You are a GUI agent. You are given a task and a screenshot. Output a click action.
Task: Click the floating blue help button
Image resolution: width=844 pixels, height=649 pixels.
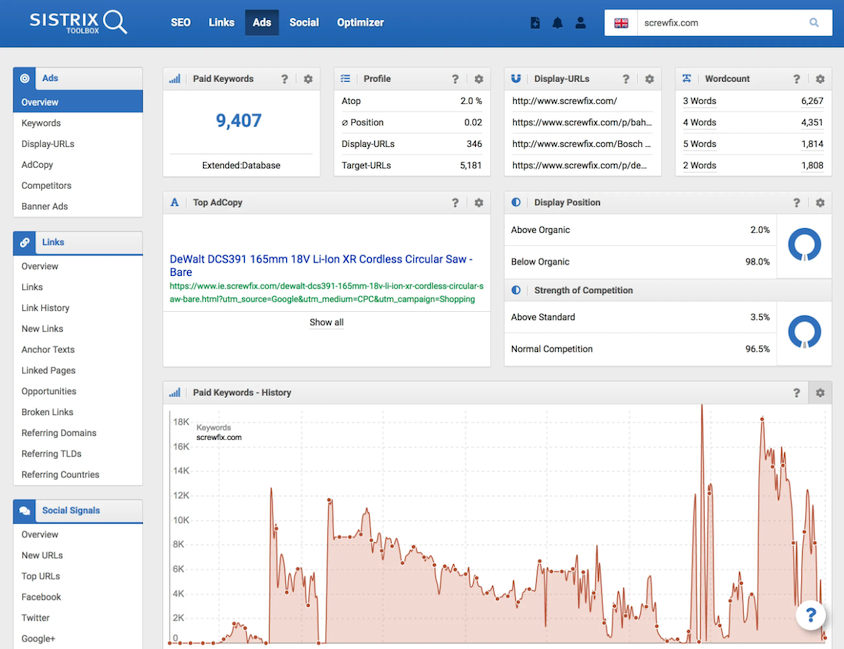coord(811,615)
